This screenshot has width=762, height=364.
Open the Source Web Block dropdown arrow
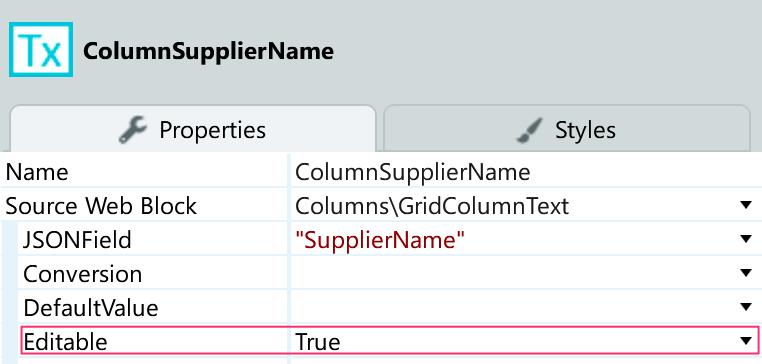pyautogui.click(x=746, y=206)
